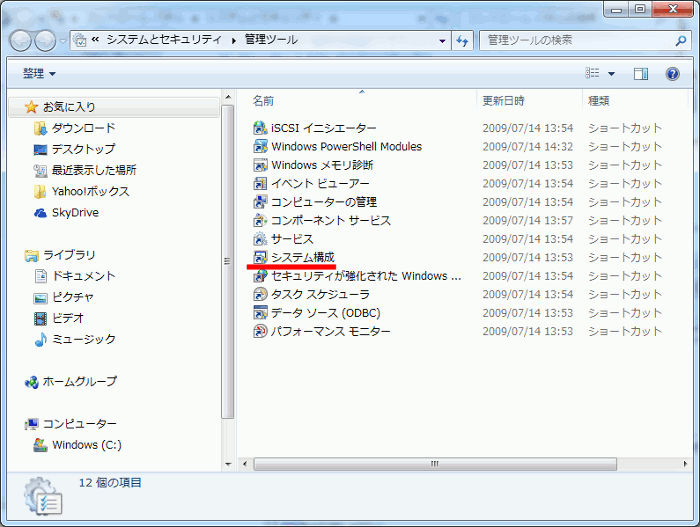
Task: Expand the view options dropdown arrow
Action: coord(611,74)
